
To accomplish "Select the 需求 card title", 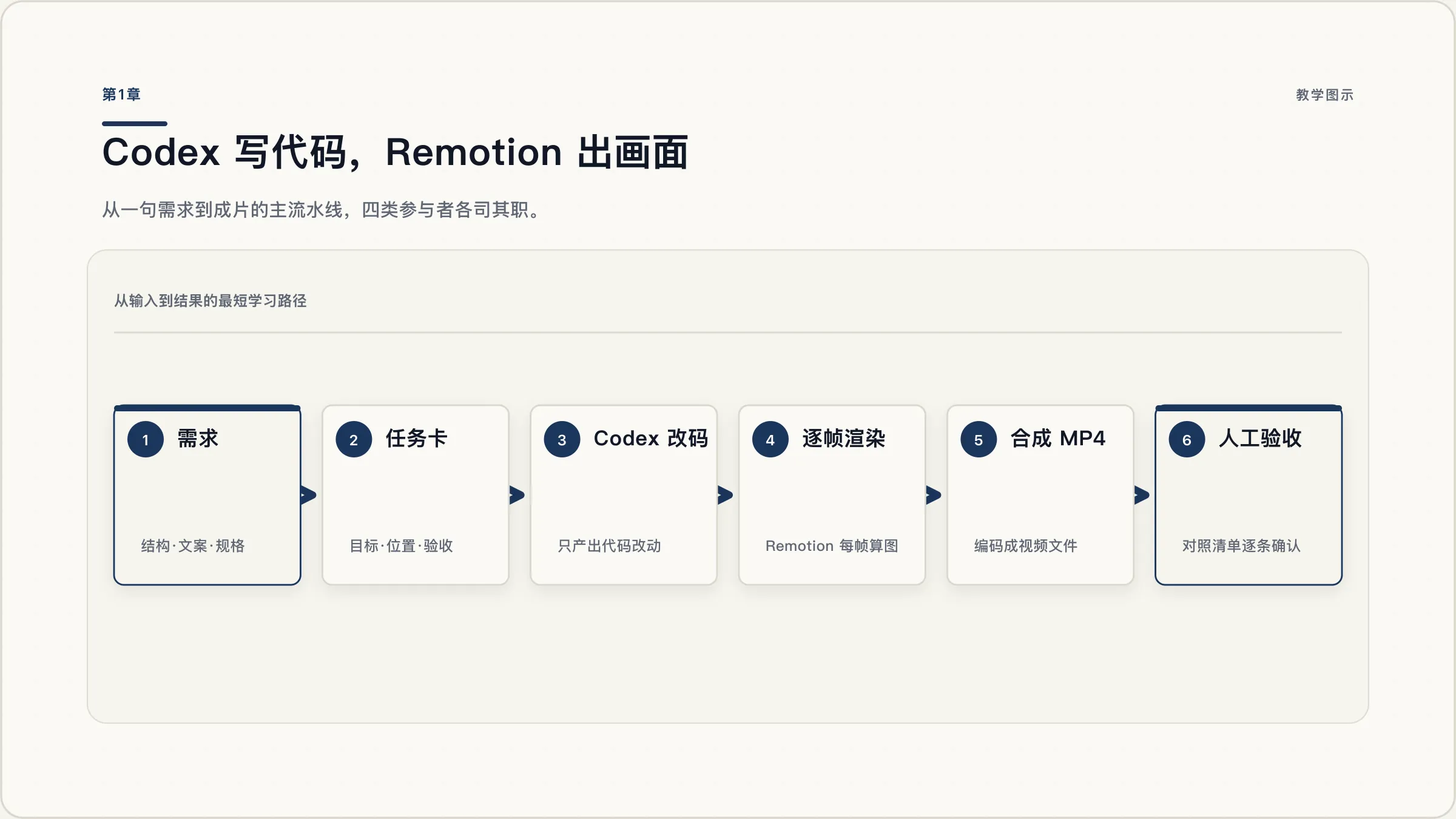I will (198, 438).
